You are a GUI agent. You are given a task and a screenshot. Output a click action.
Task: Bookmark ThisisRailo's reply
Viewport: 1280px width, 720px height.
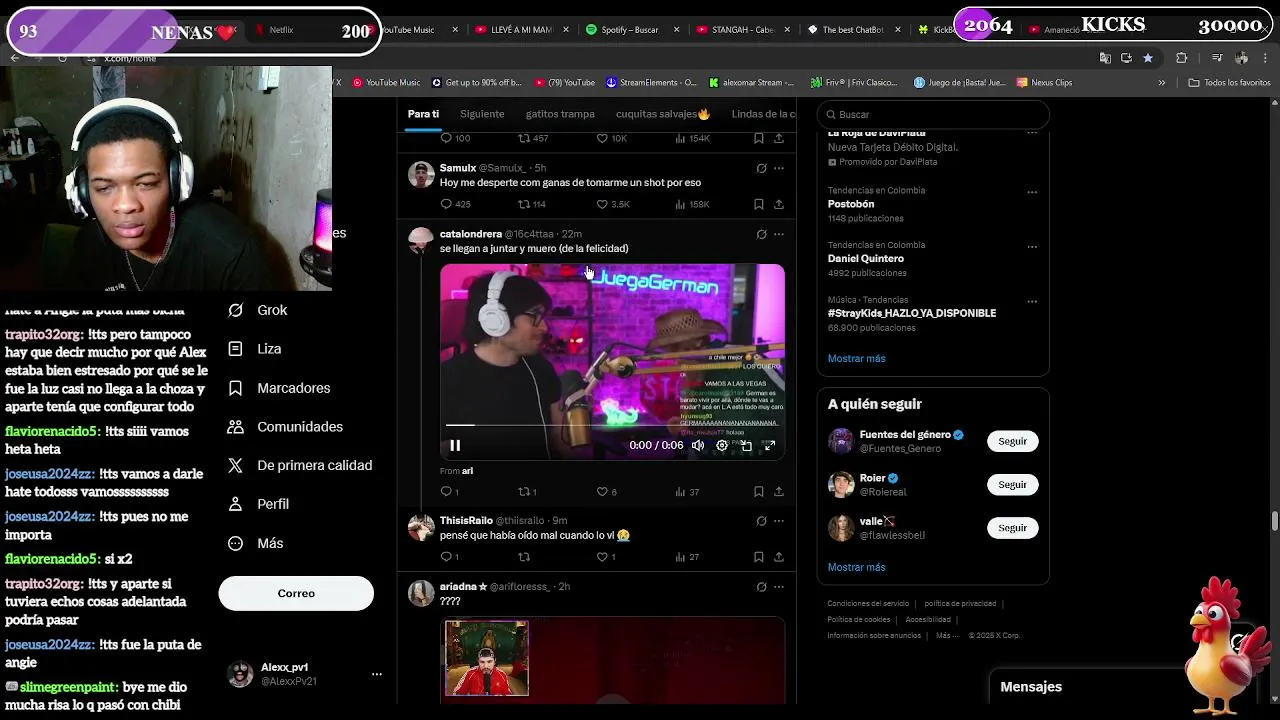coord(759,556)
